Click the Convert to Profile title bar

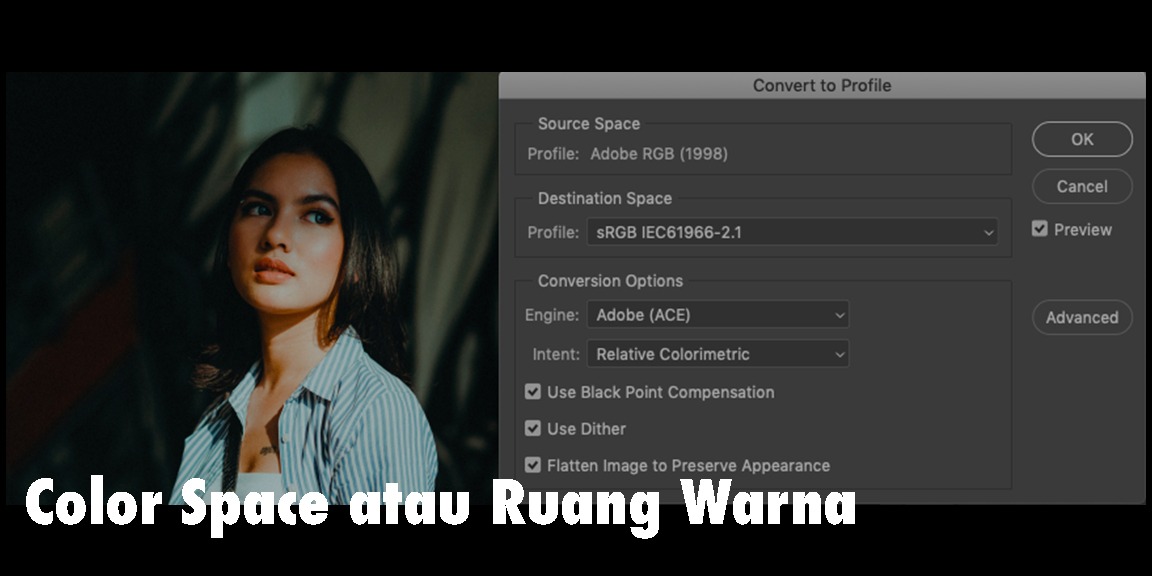pos(821,85)
